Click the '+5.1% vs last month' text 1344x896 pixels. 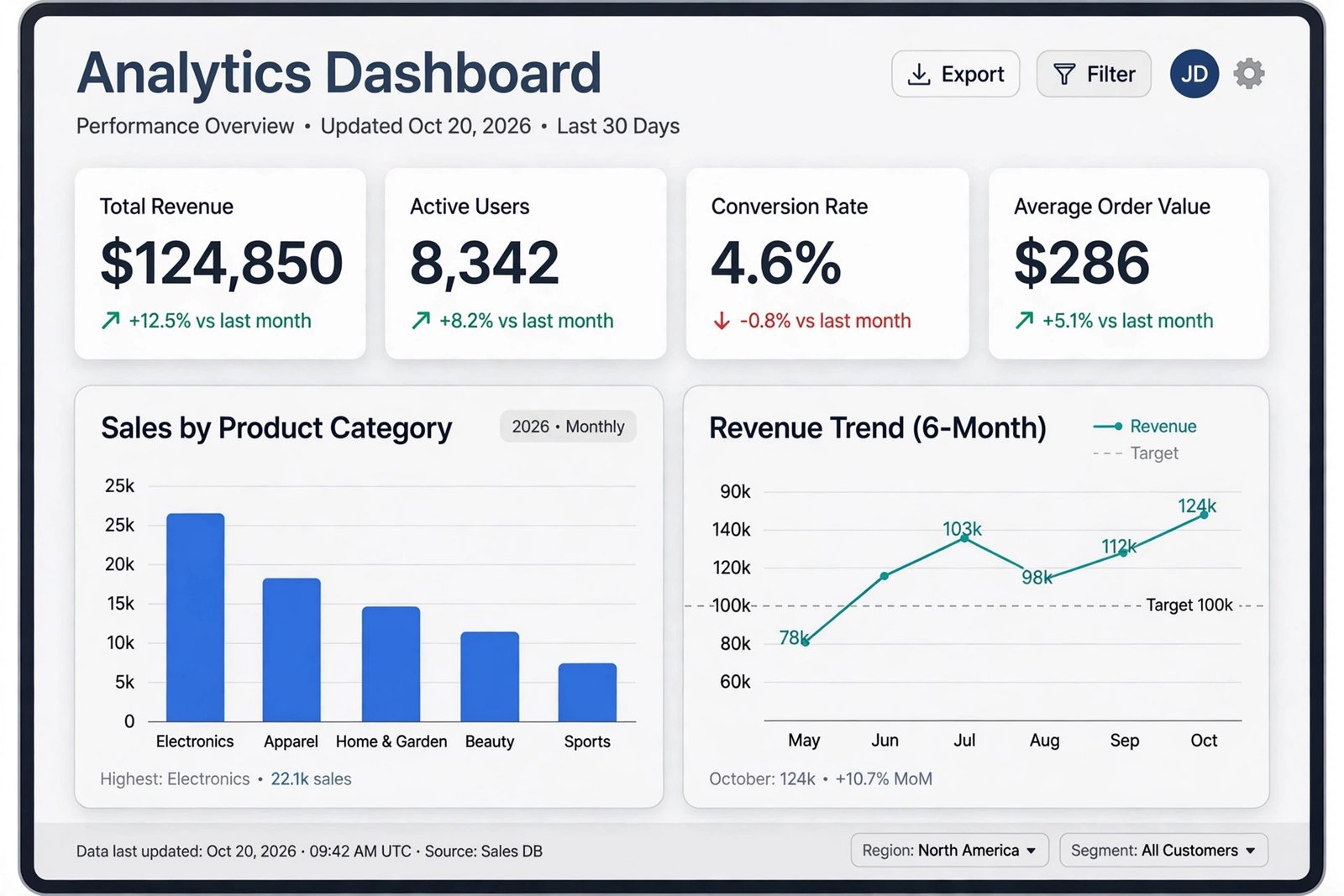[x=1128, y=321]
